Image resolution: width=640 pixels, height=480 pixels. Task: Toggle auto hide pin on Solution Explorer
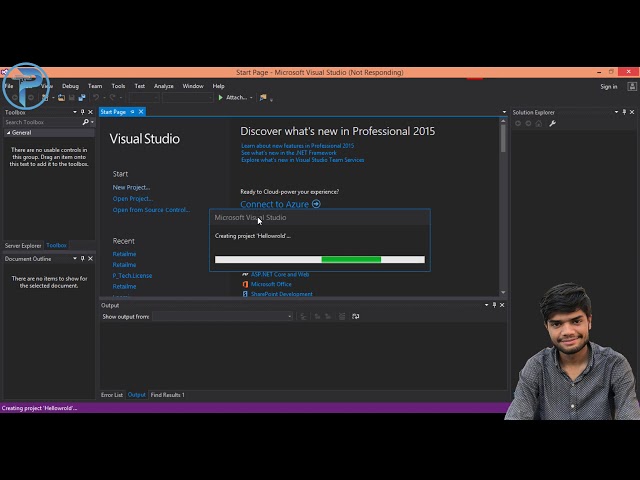(624, 112)
